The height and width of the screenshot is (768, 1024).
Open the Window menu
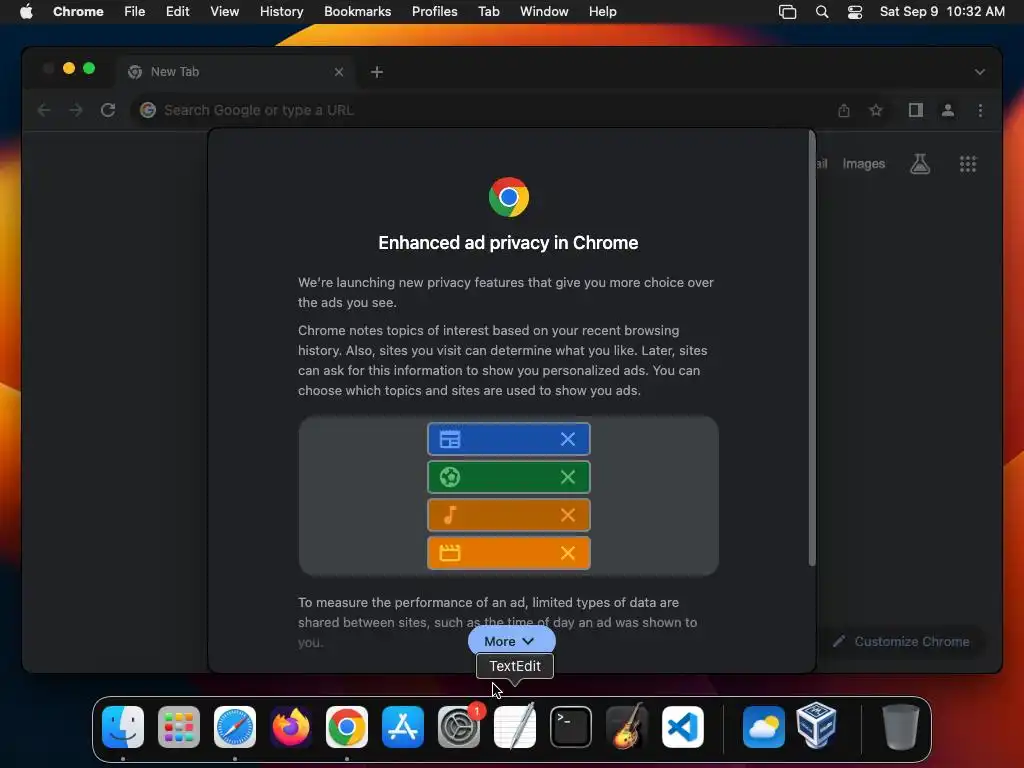[x=544, y=12]
